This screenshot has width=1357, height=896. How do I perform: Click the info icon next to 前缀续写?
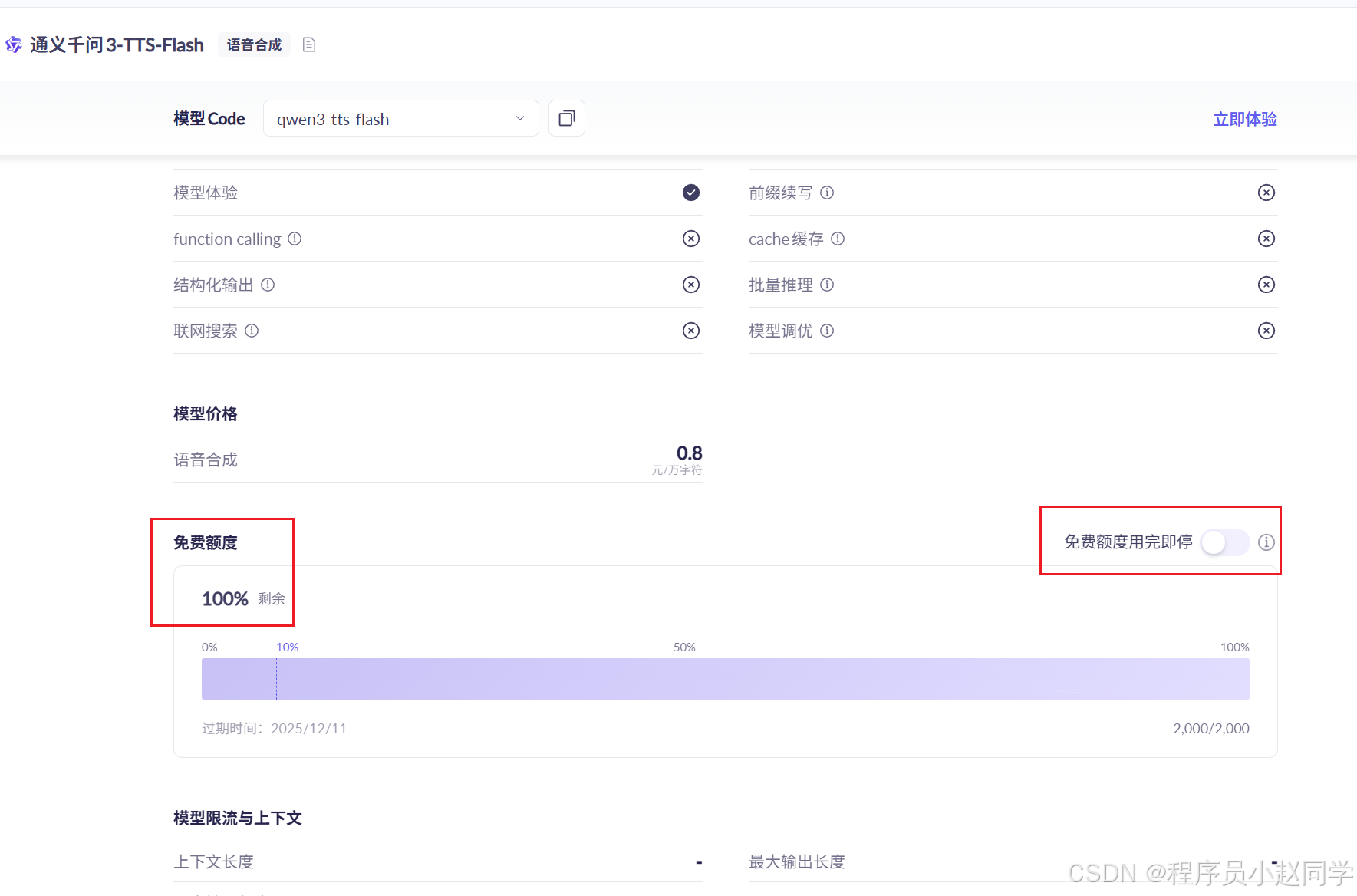[827, 193]
